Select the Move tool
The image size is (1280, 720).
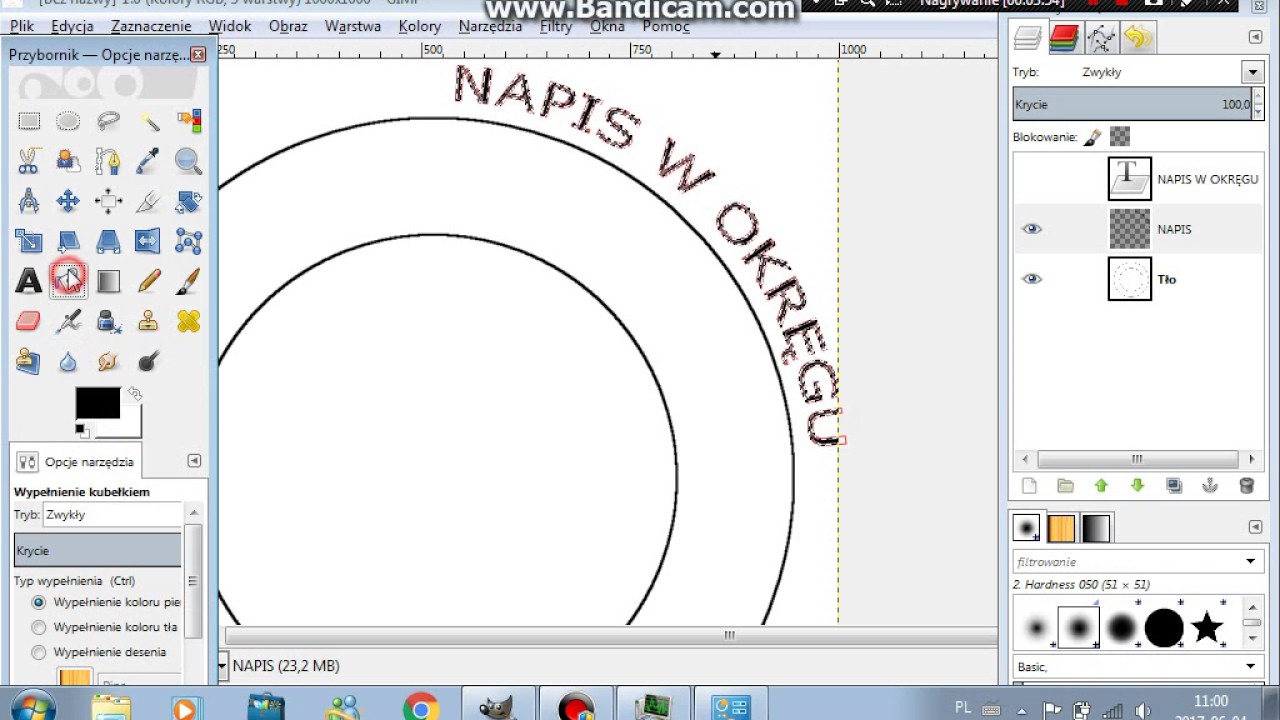68,201
